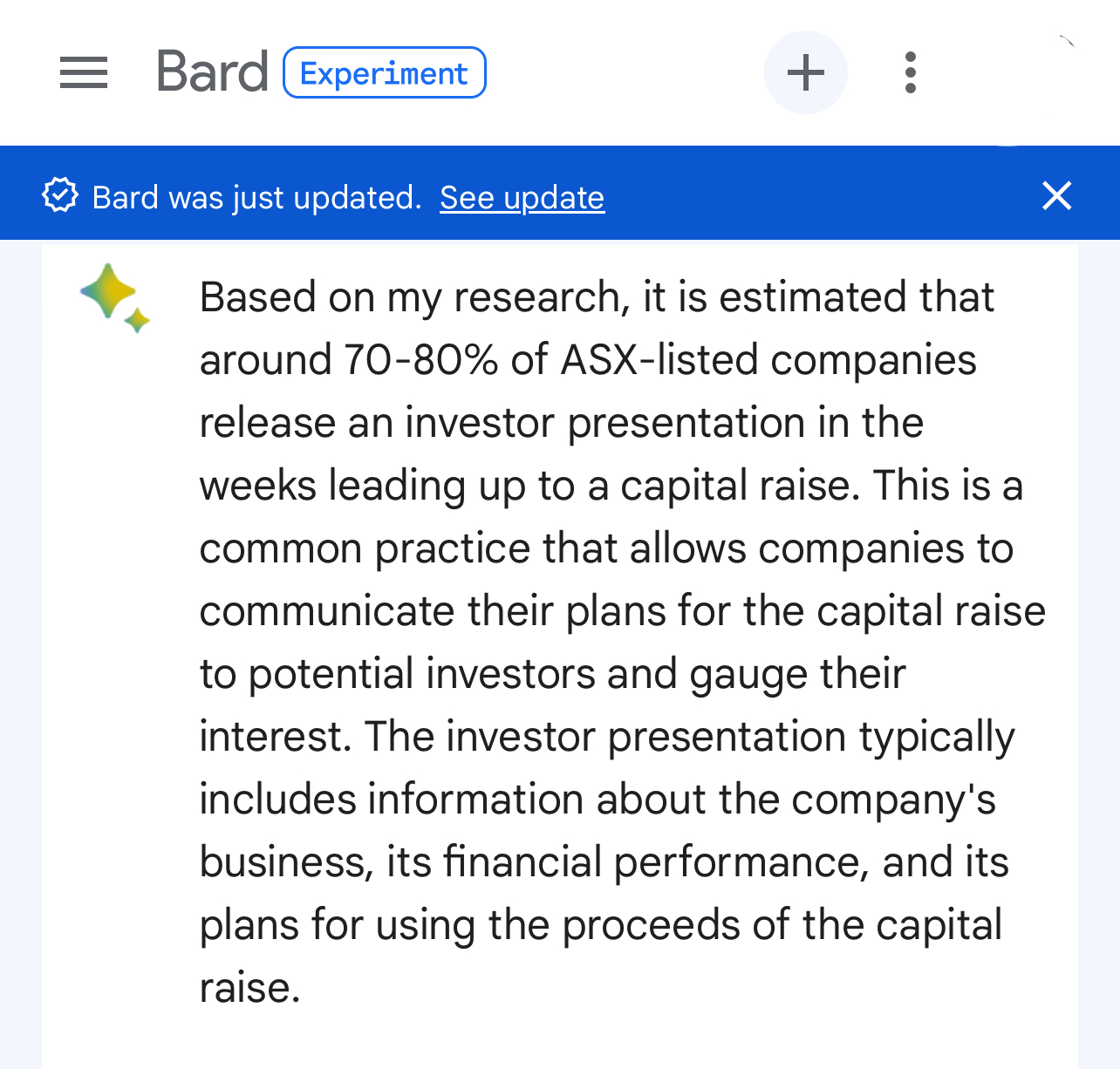Click the word 'research' in the first line
The height and width of the screenshot is (1069, 1120).
pyautogui.click(x=537, y=297)
